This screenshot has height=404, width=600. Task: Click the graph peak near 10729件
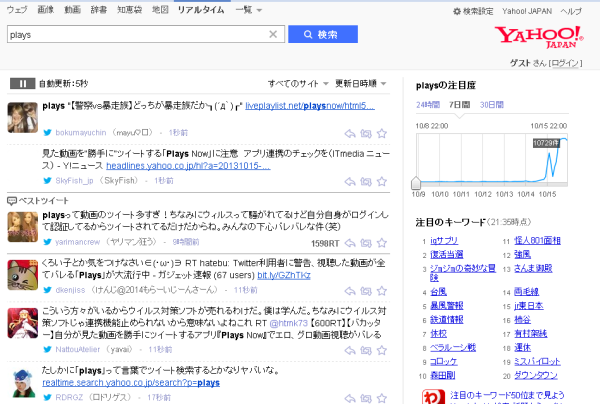(x=564, y=140)
